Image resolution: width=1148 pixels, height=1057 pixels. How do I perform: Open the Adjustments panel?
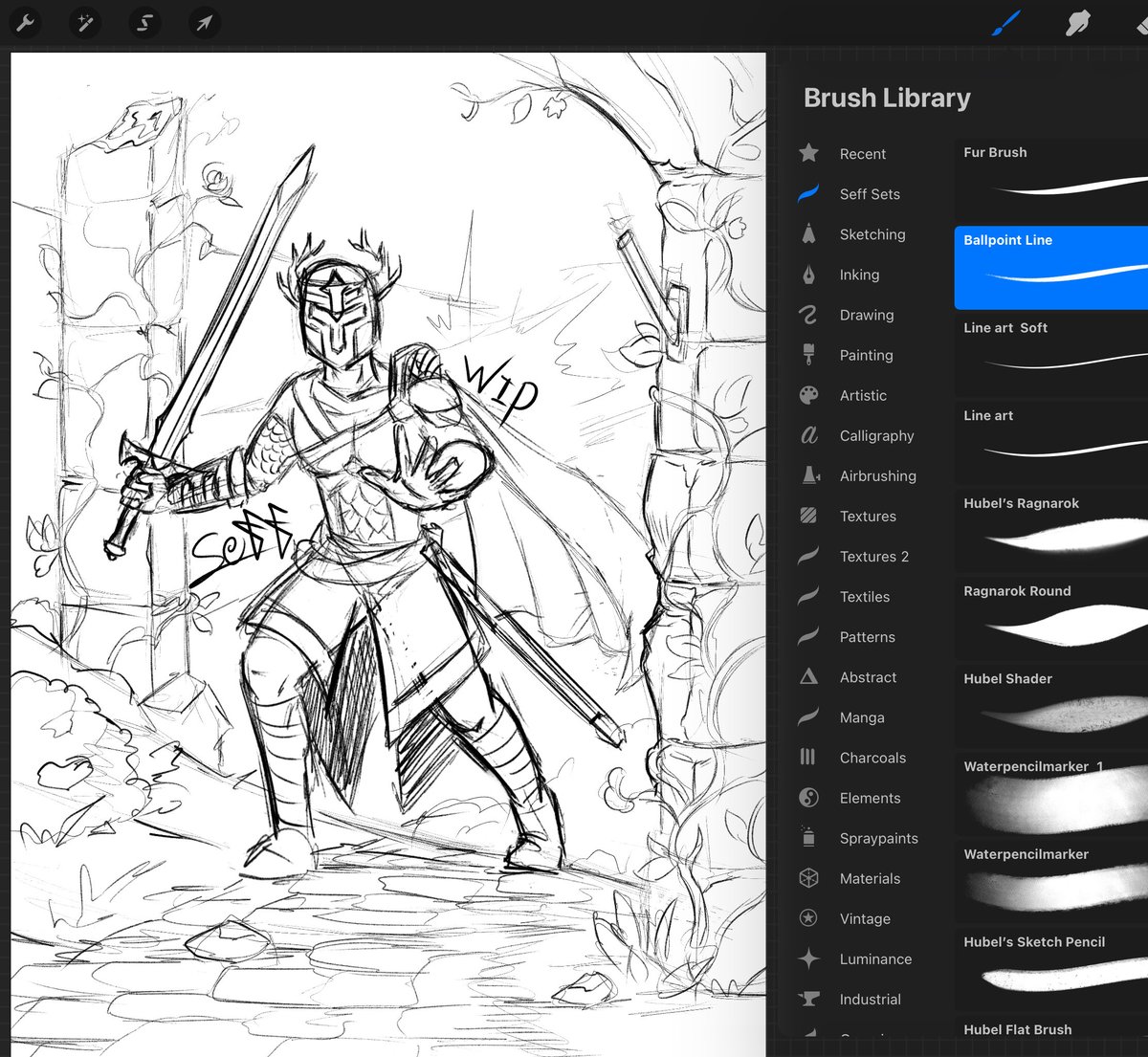pos(84,23)
